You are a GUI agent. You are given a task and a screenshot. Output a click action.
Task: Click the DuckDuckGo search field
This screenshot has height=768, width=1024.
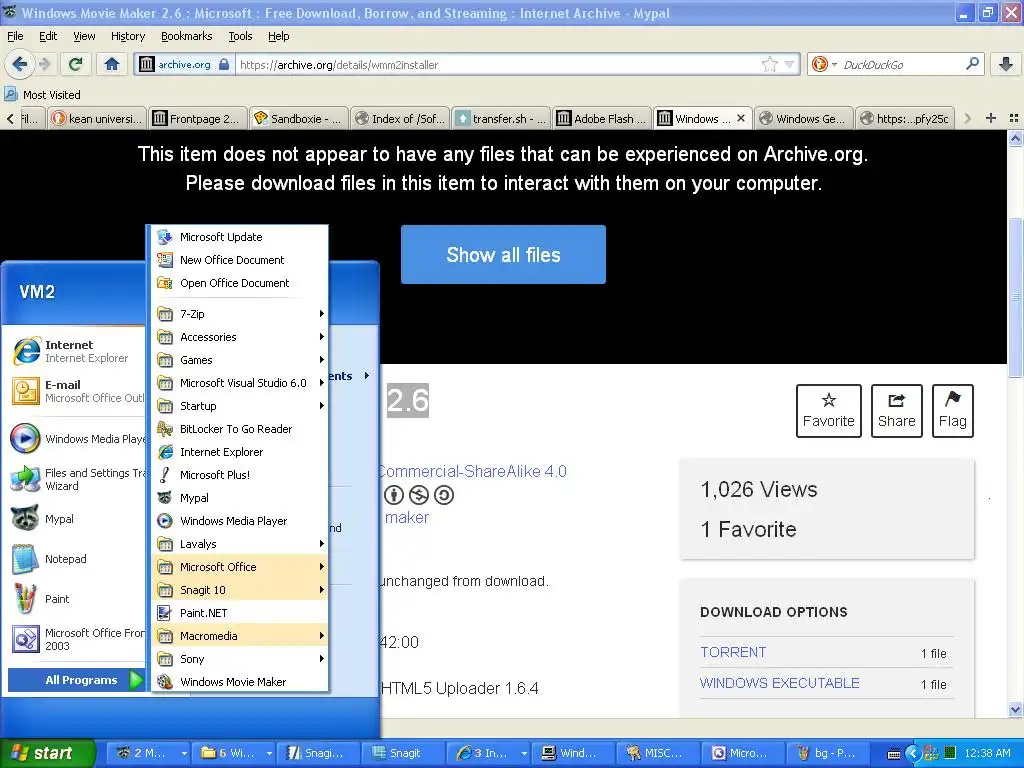(x=901, y=65)
